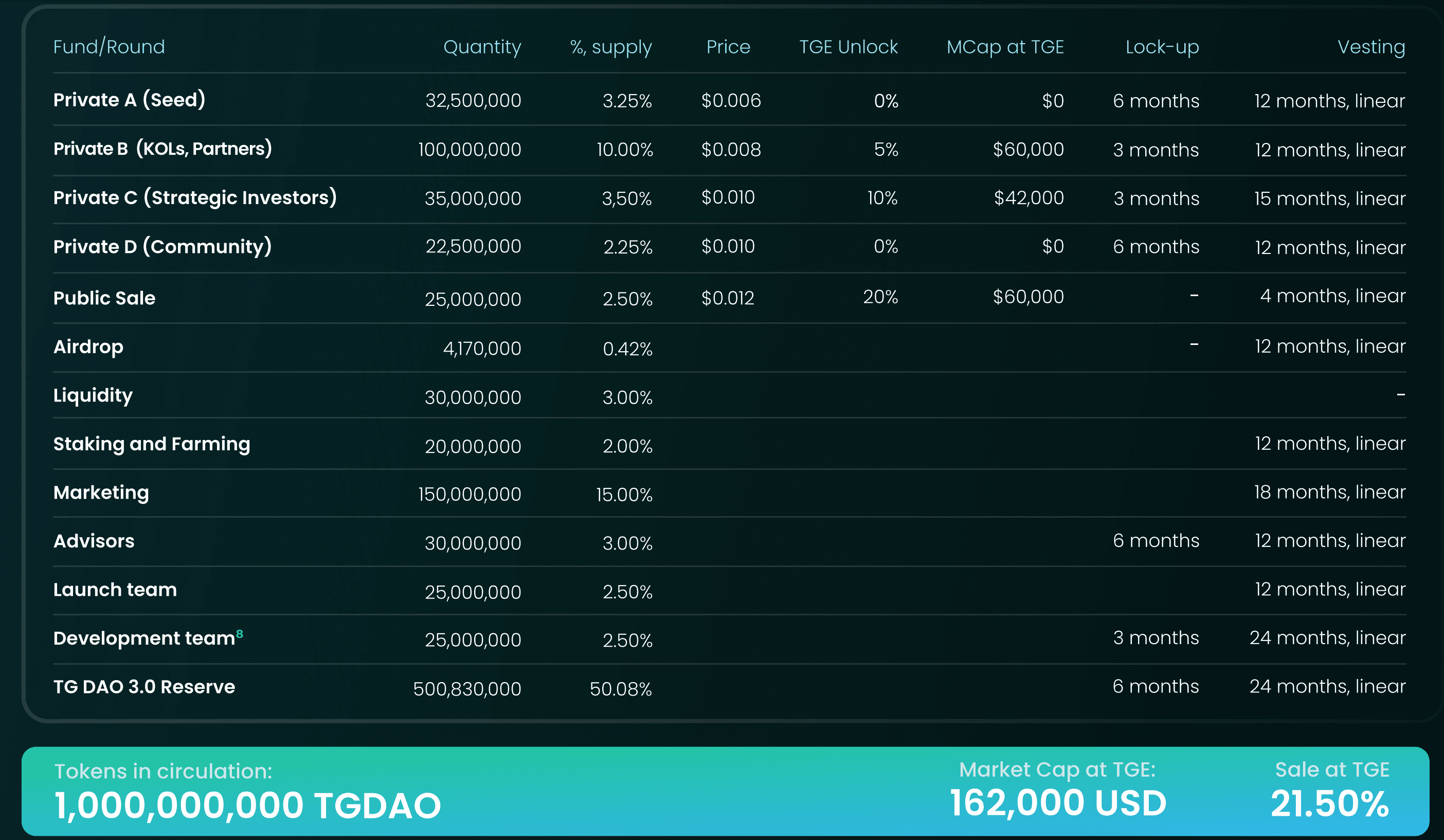Click the 'Tokens in circulation:' label

(164, 771)
